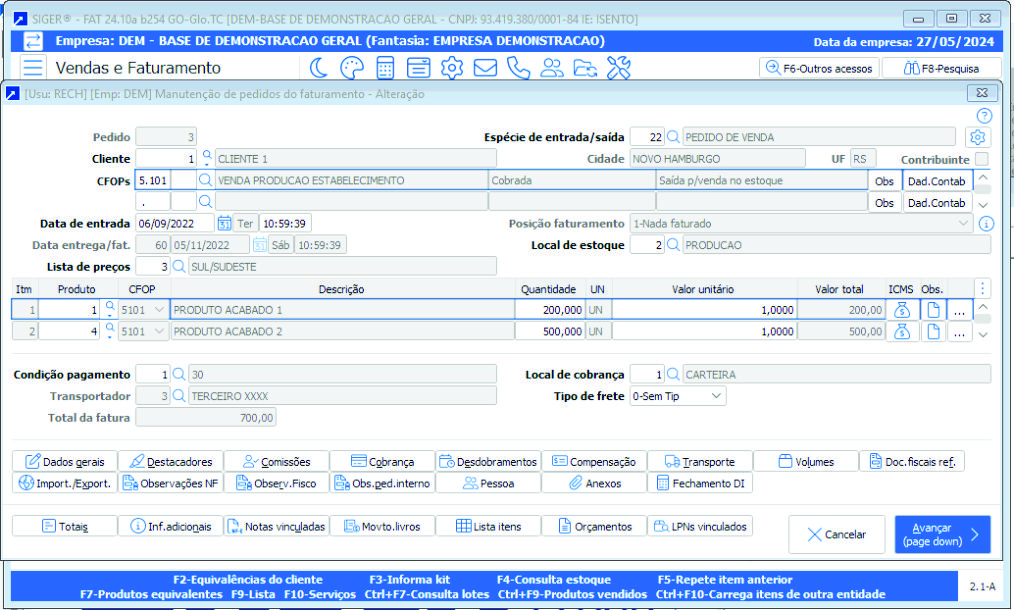The width and height of the screenshot is (1014, 610).
Task: Click the Avançar (page down) button
Action: (941, 534)
